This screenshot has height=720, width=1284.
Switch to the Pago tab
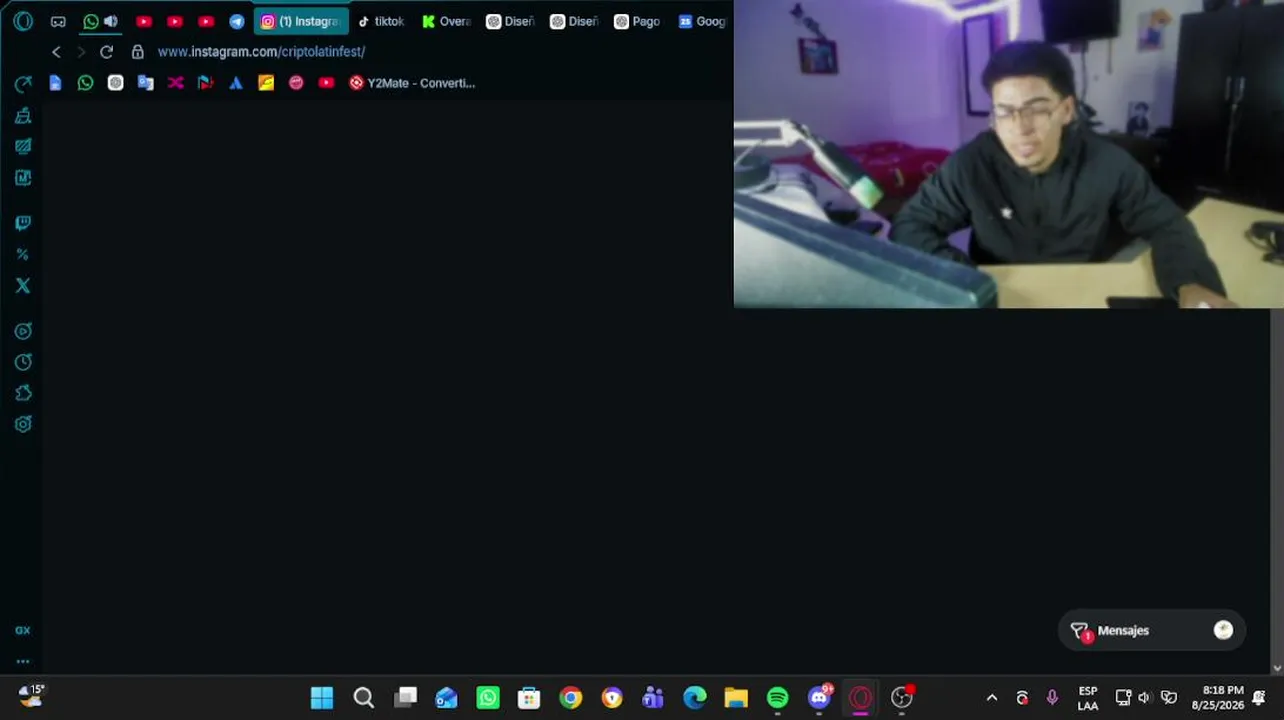click(637, 21)
